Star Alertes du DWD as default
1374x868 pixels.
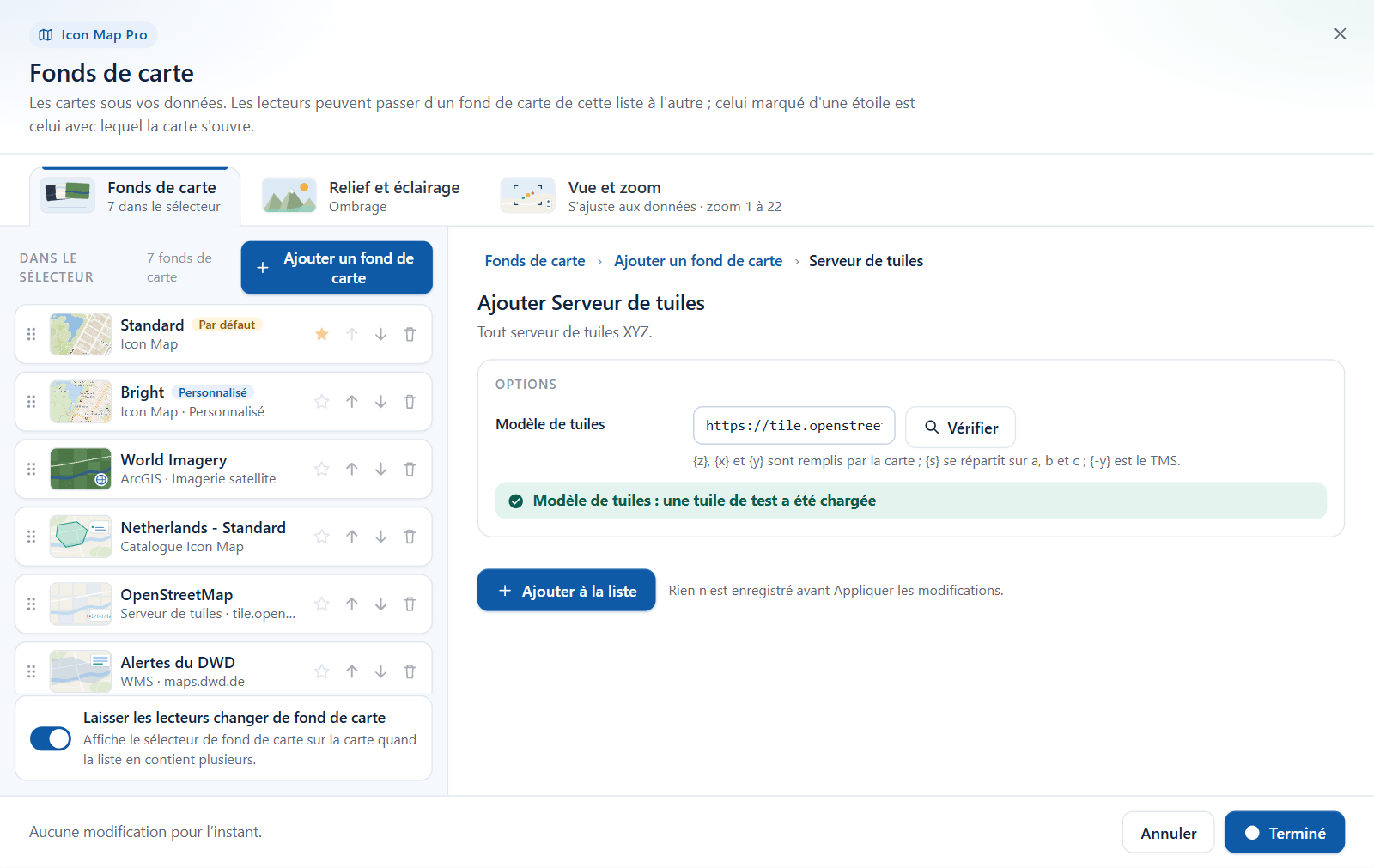point(322,671)
